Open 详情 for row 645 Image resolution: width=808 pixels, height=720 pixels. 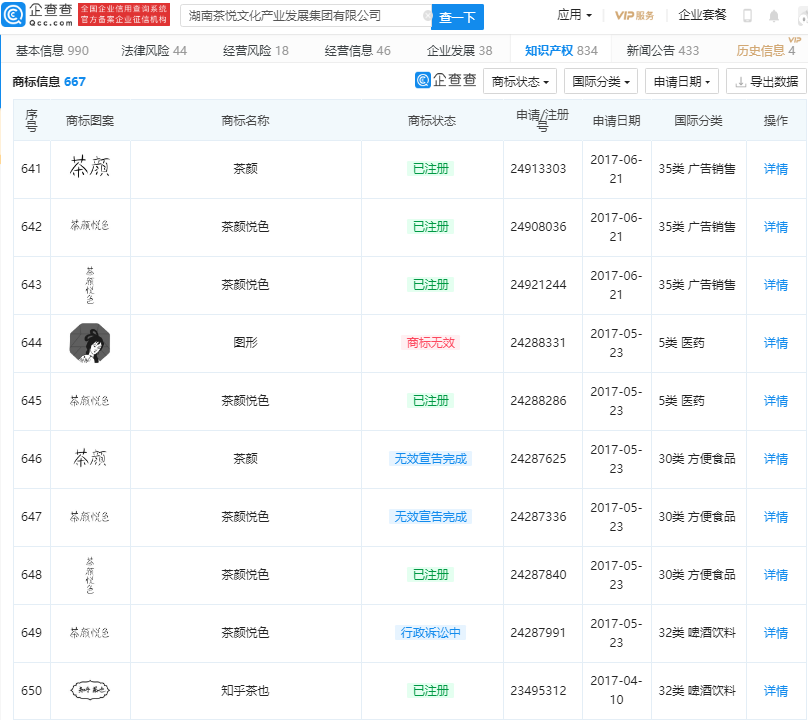click(x=776, y=401)
